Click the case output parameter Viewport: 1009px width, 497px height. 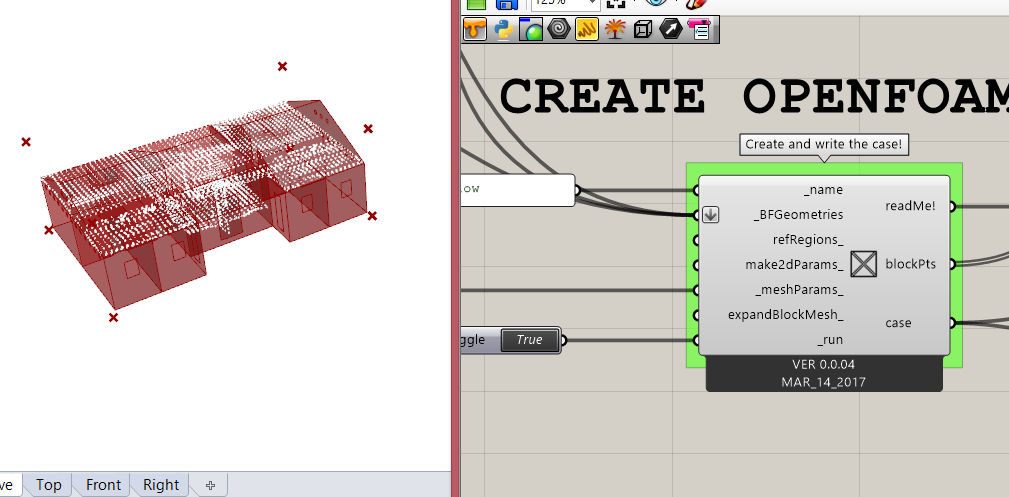click(898, 323)
